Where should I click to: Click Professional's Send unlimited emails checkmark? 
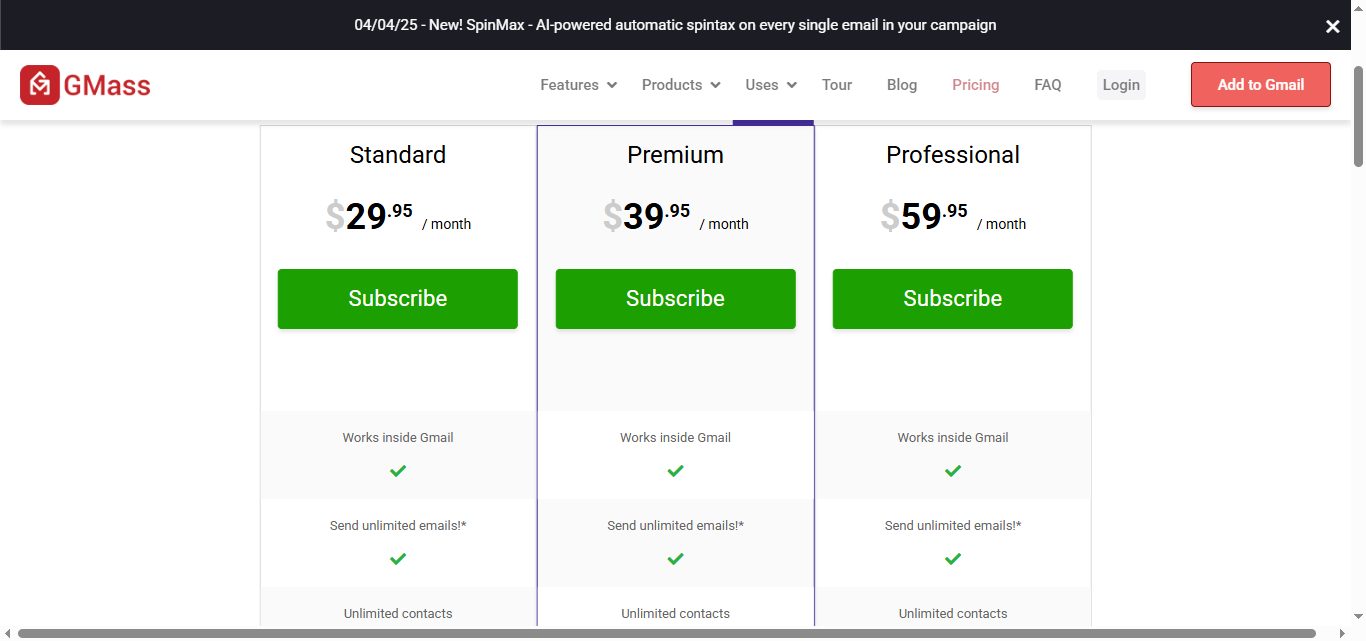[x=952, y=559]
